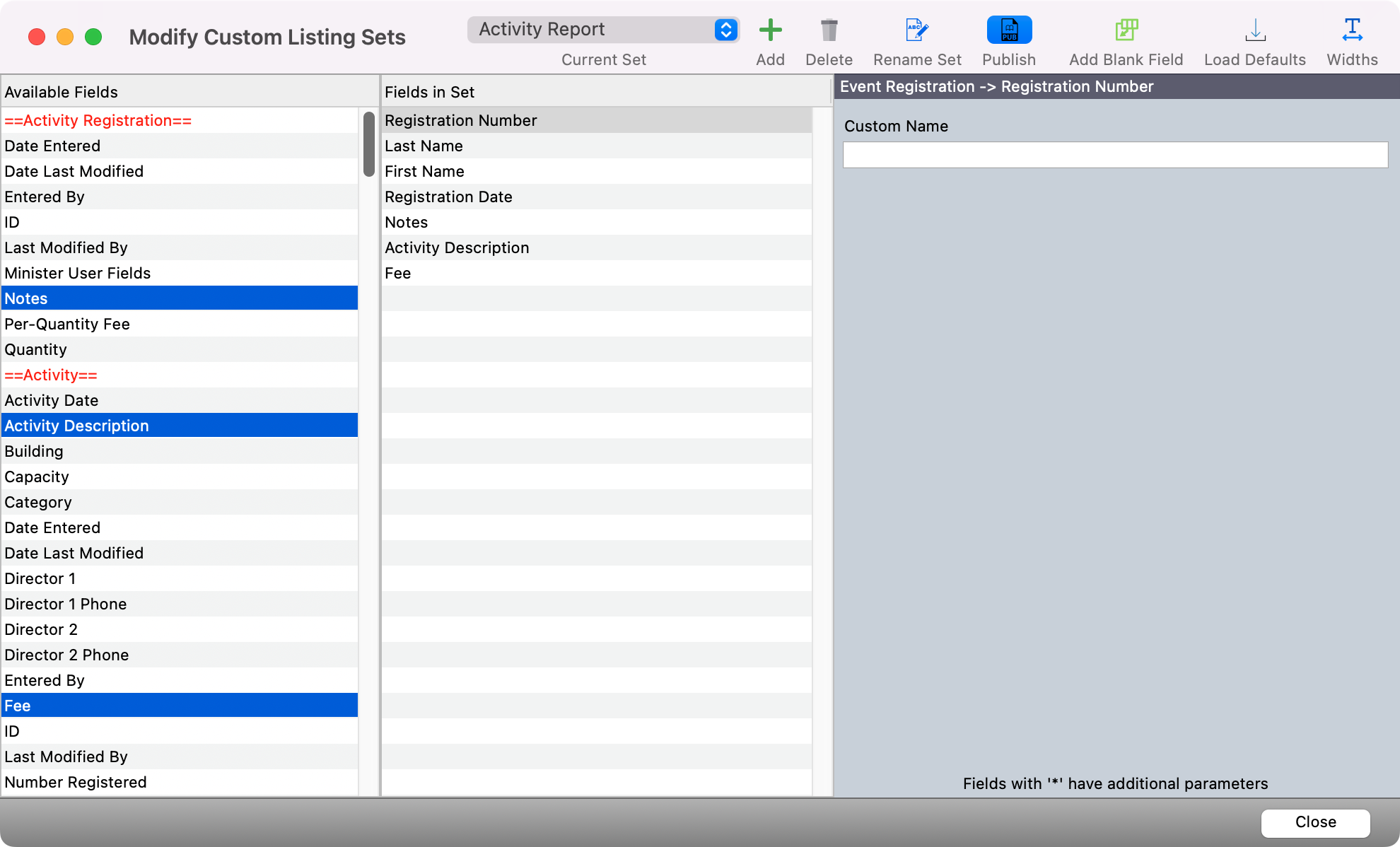Image resolution: width=1400 pixels, height=847 pixels.
Task: Select Per-Quantity Fee in Available Fields
Action: tap(67, 325)
